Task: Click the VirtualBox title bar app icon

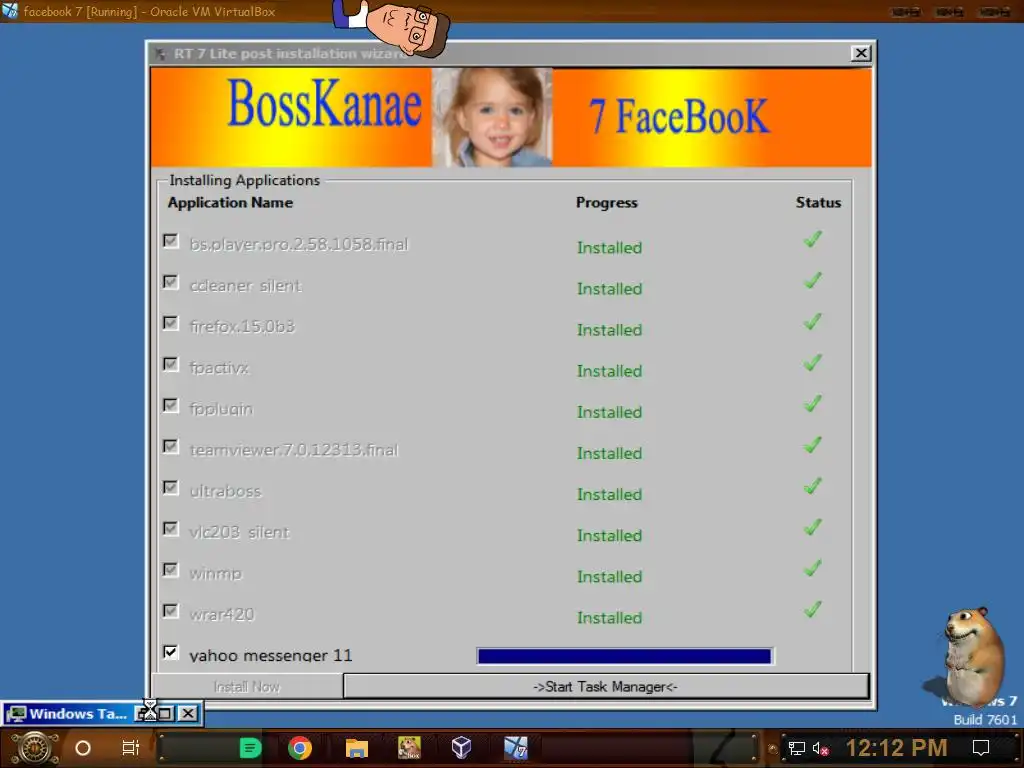Action: tap(10, 10)
